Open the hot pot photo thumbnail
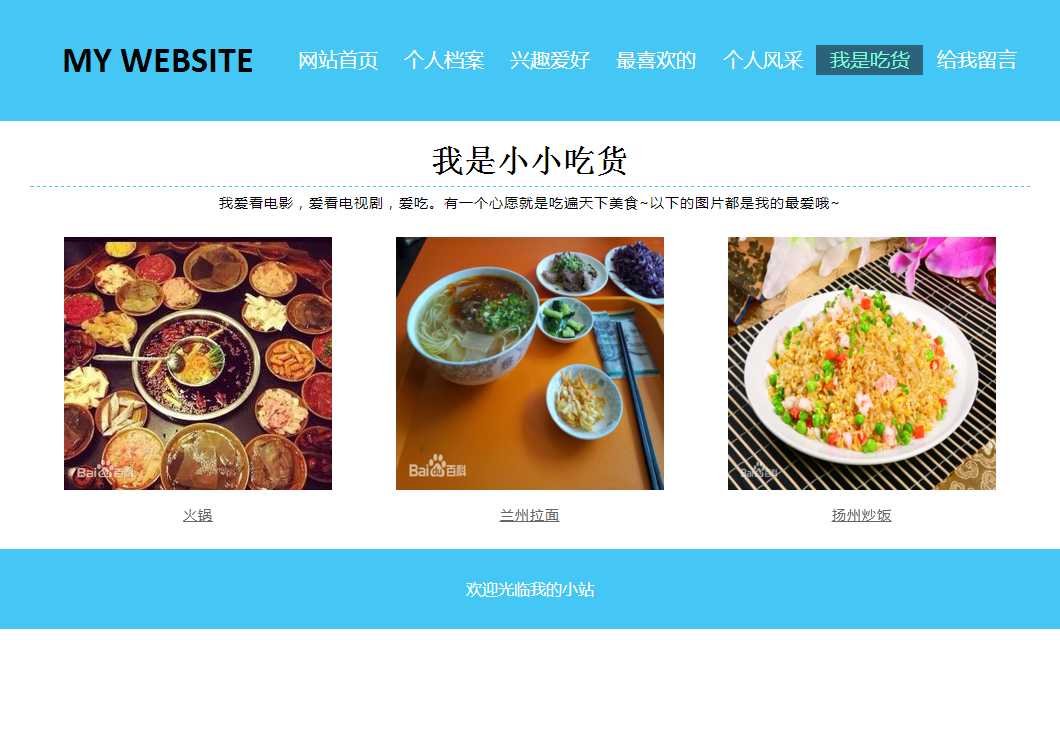This screenshot has height=734, width=1060. (198, 364)
